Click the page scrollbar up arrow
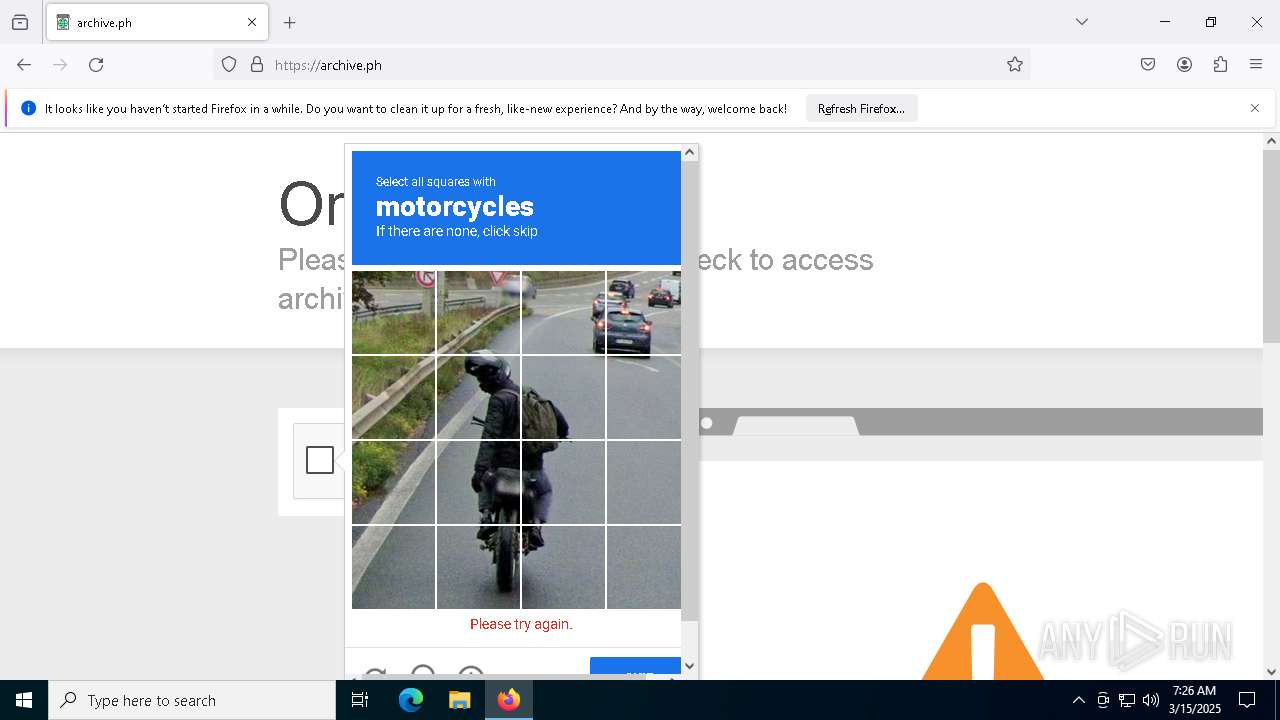 coord(1271,141)
